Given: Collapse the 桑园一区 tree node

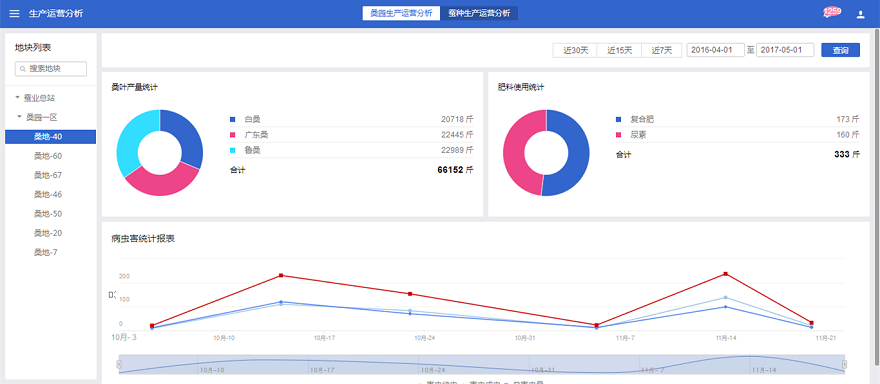Looking at the screenshot, I should 20,117.
